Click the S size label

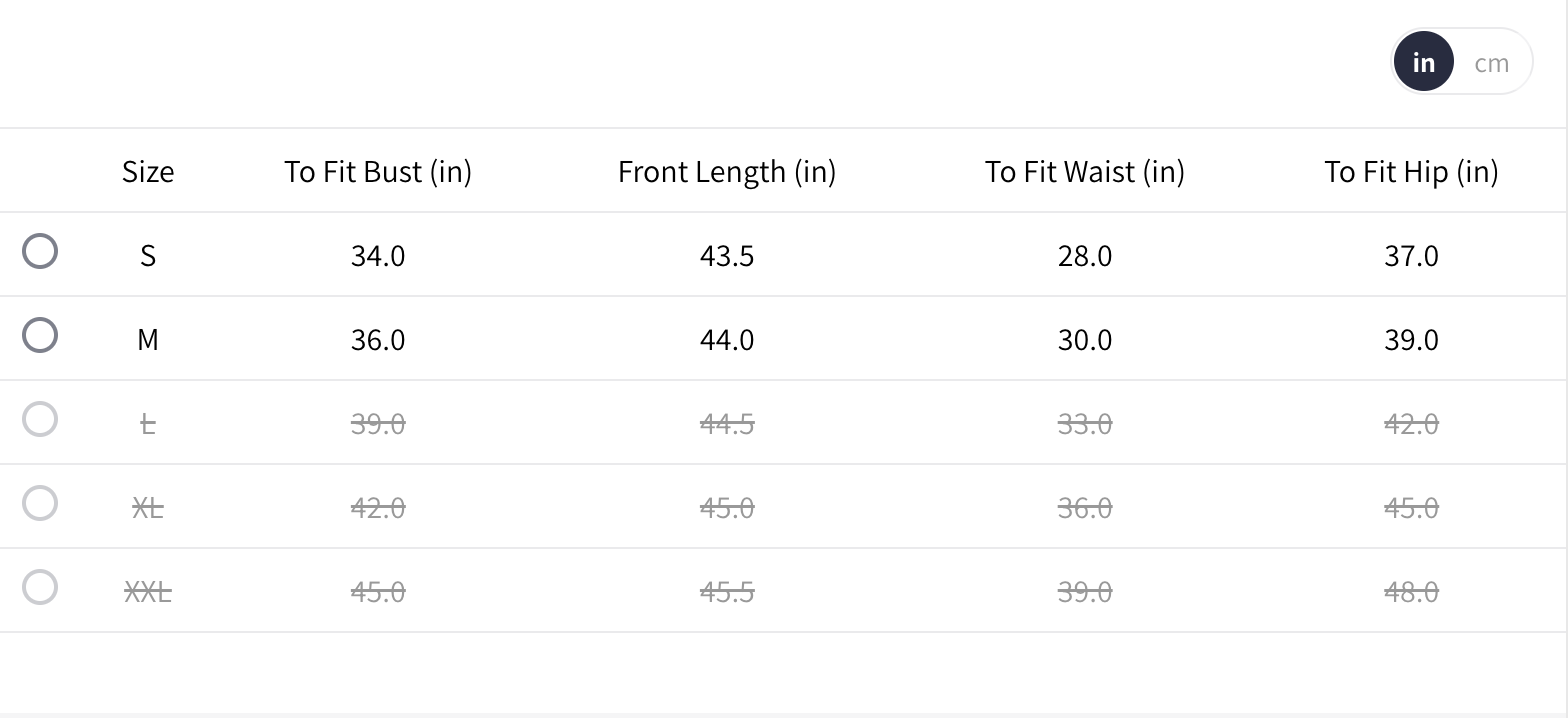(148, 256)
